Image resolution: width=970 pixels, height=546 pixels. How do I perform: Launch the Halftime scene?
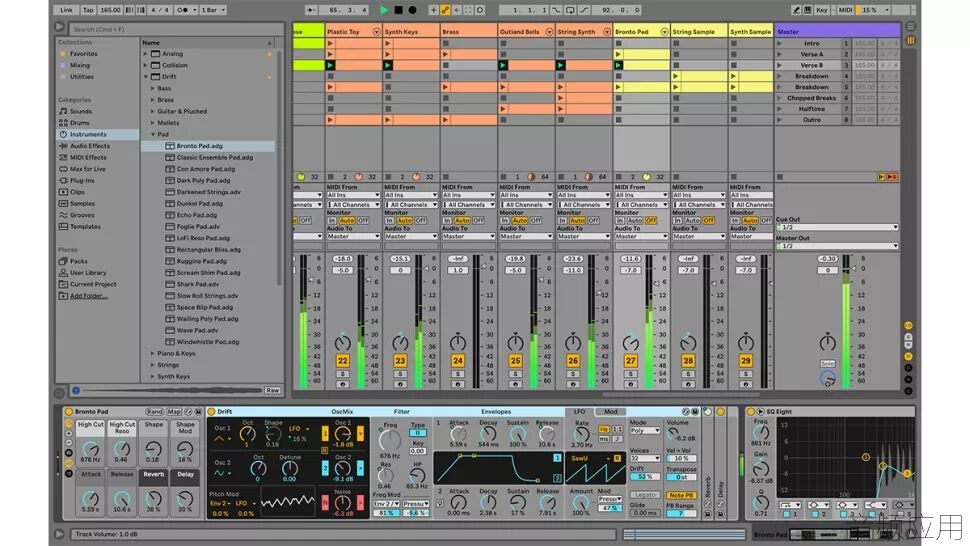(x=779, y=109)
